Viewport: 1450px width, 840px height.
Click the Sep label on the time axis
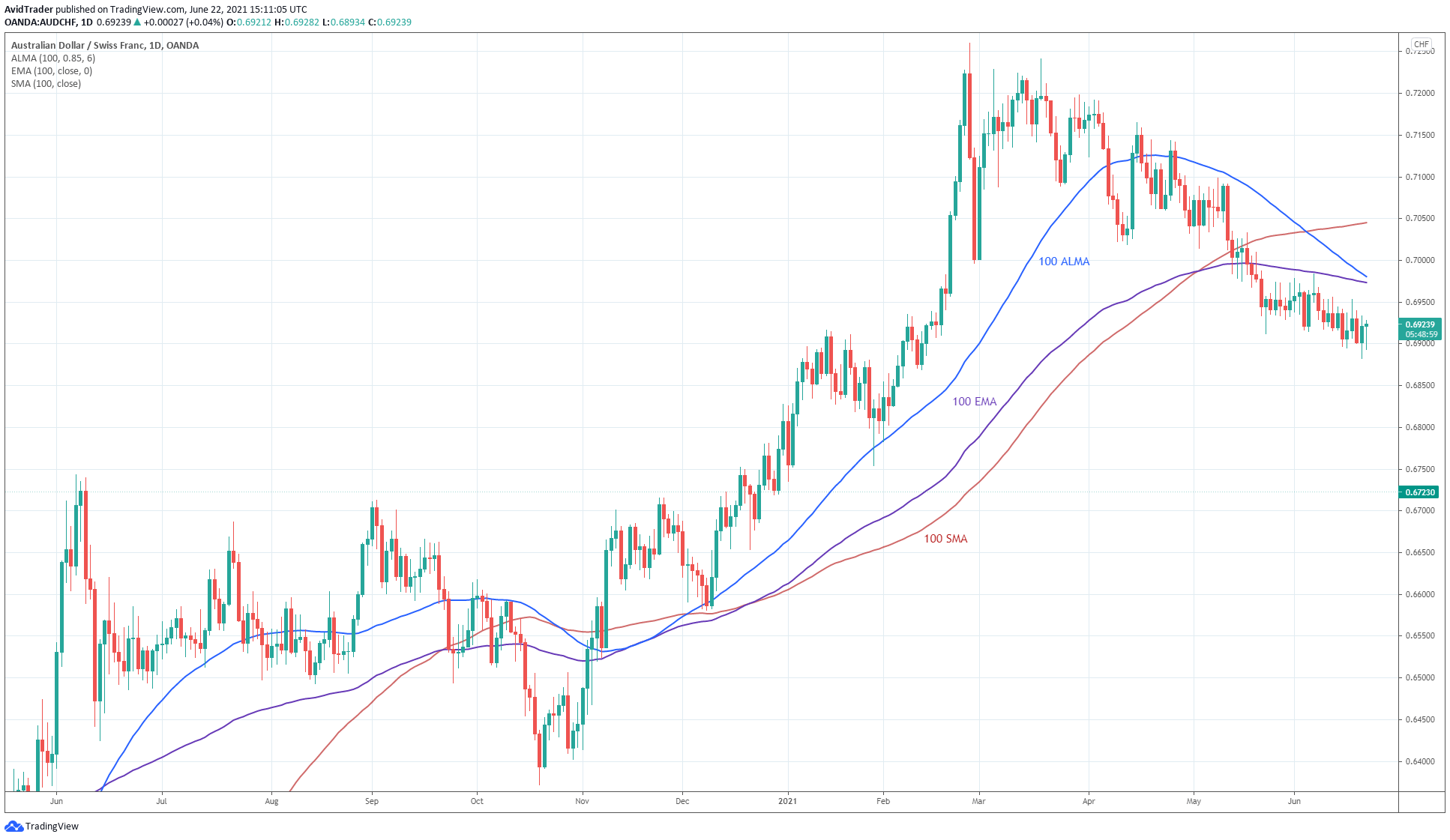[x=372, y=801]
